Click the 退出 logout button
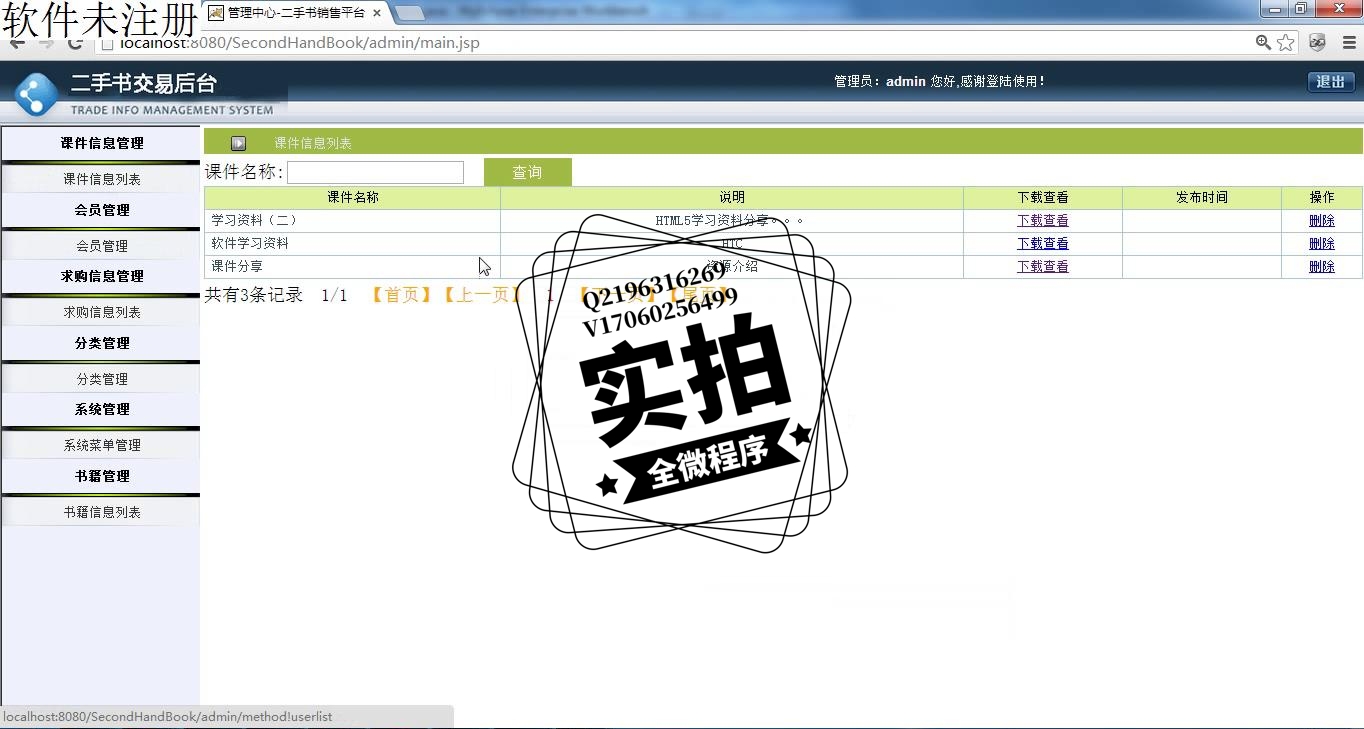Screen dimensions: 1364x729 point(1330,82)
